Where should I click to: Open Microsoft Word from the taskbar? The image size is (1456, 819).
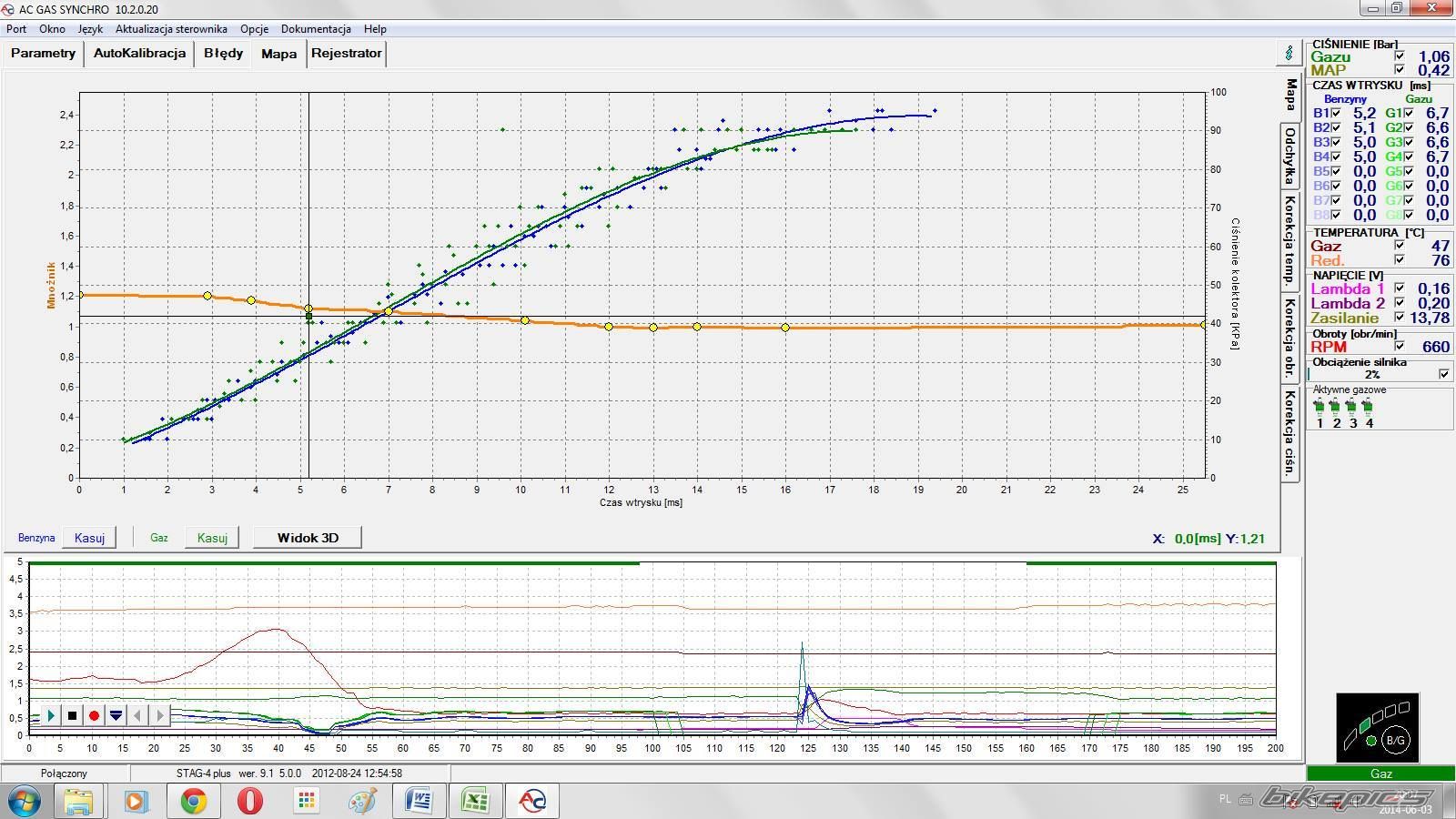pos(419,802)
